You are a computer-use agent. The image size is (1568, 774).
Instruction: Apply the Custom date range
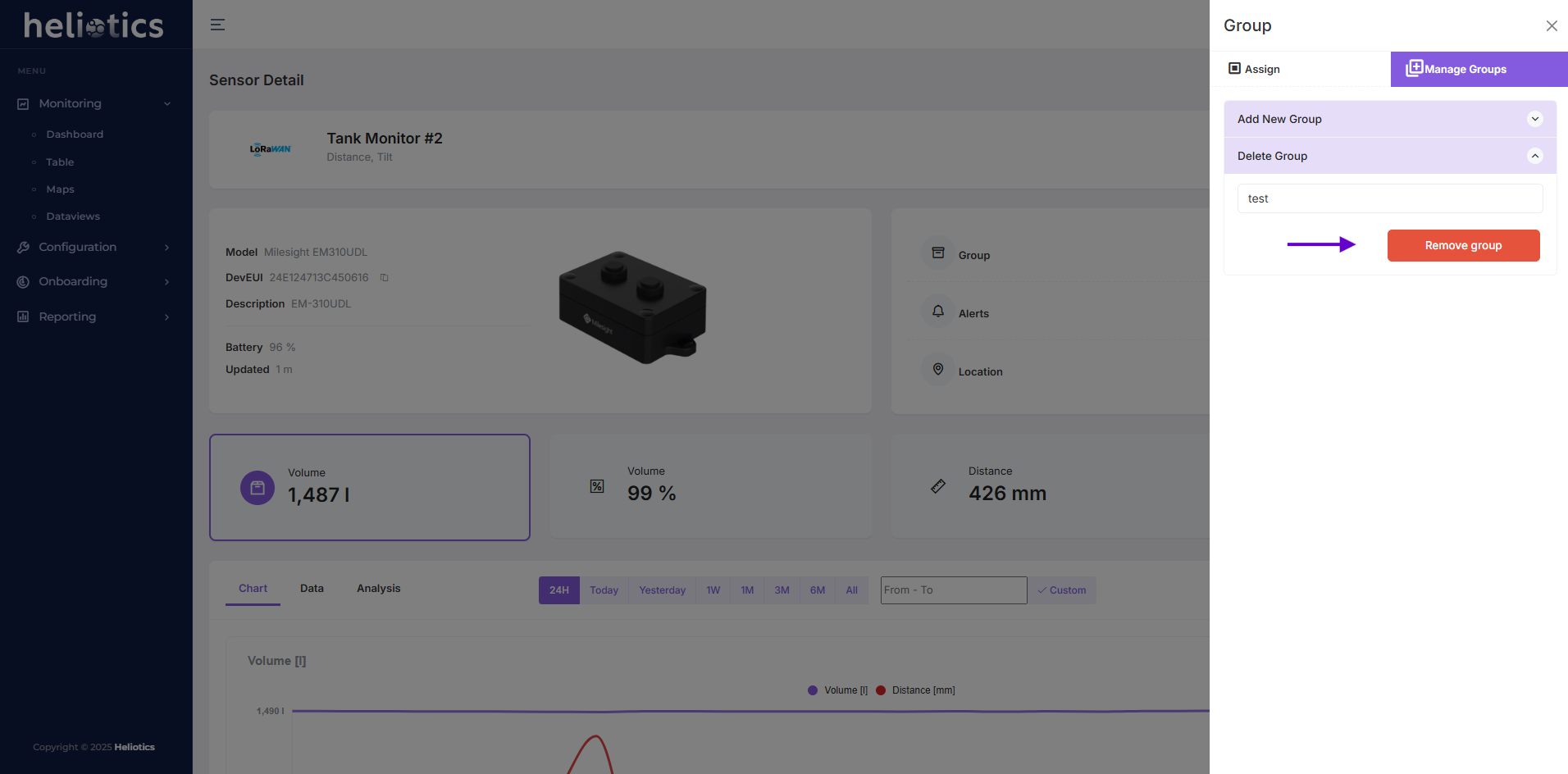(x=1062, y=590)
